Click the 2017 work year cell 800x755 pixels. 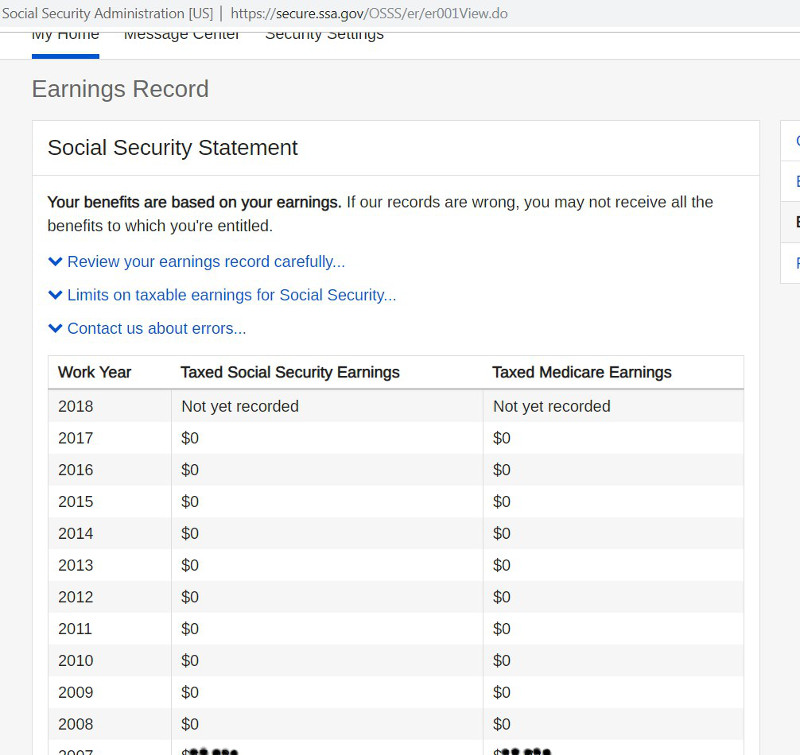point(76,438)
